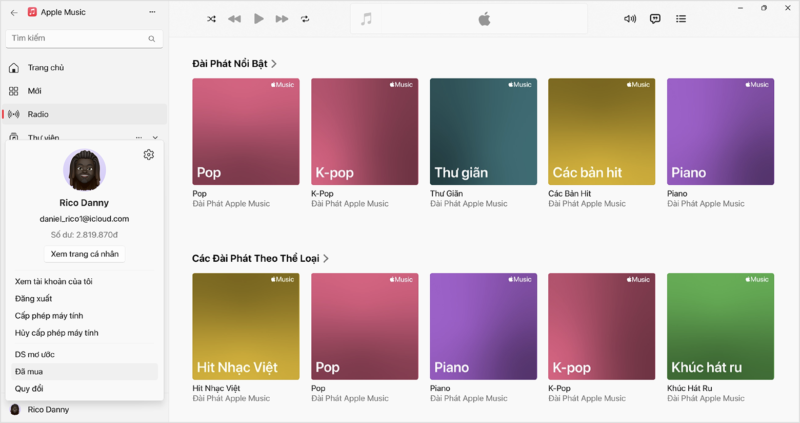The height and width of the screenshot is (423, 800).
Task: Click Thư Giãn title text below tile
Action: click(446, 193)
